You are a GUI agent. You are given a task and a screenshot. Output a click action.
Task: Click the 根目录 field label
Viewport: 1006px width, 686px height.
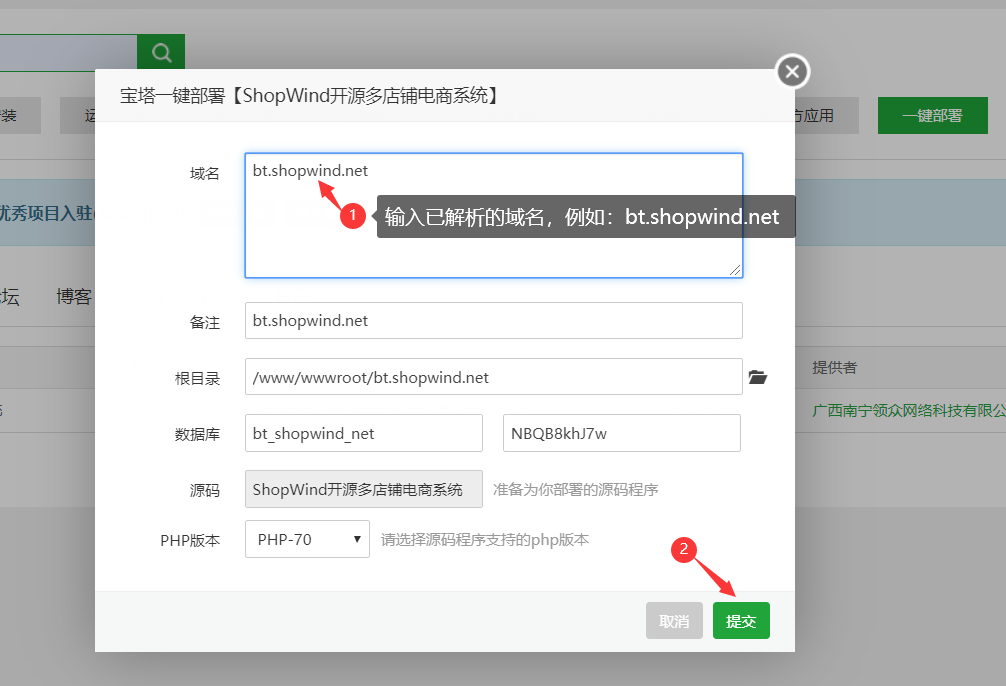[198, 379]
